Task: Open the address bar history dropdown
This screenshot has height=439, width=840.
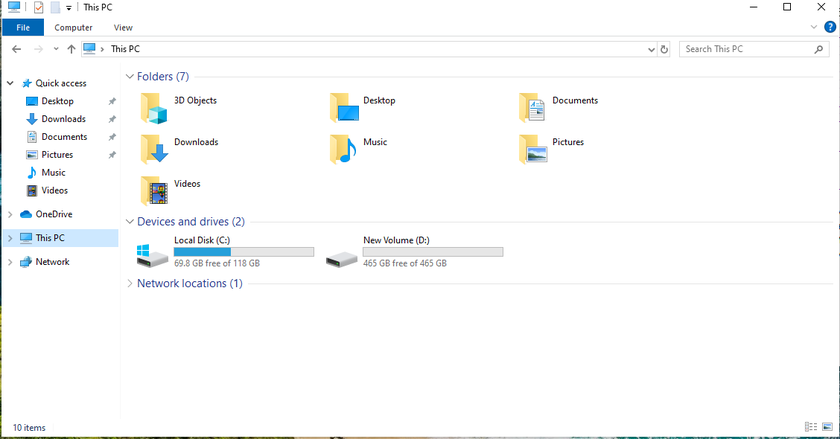Action: pyautogui.click(x=651, y=49)
